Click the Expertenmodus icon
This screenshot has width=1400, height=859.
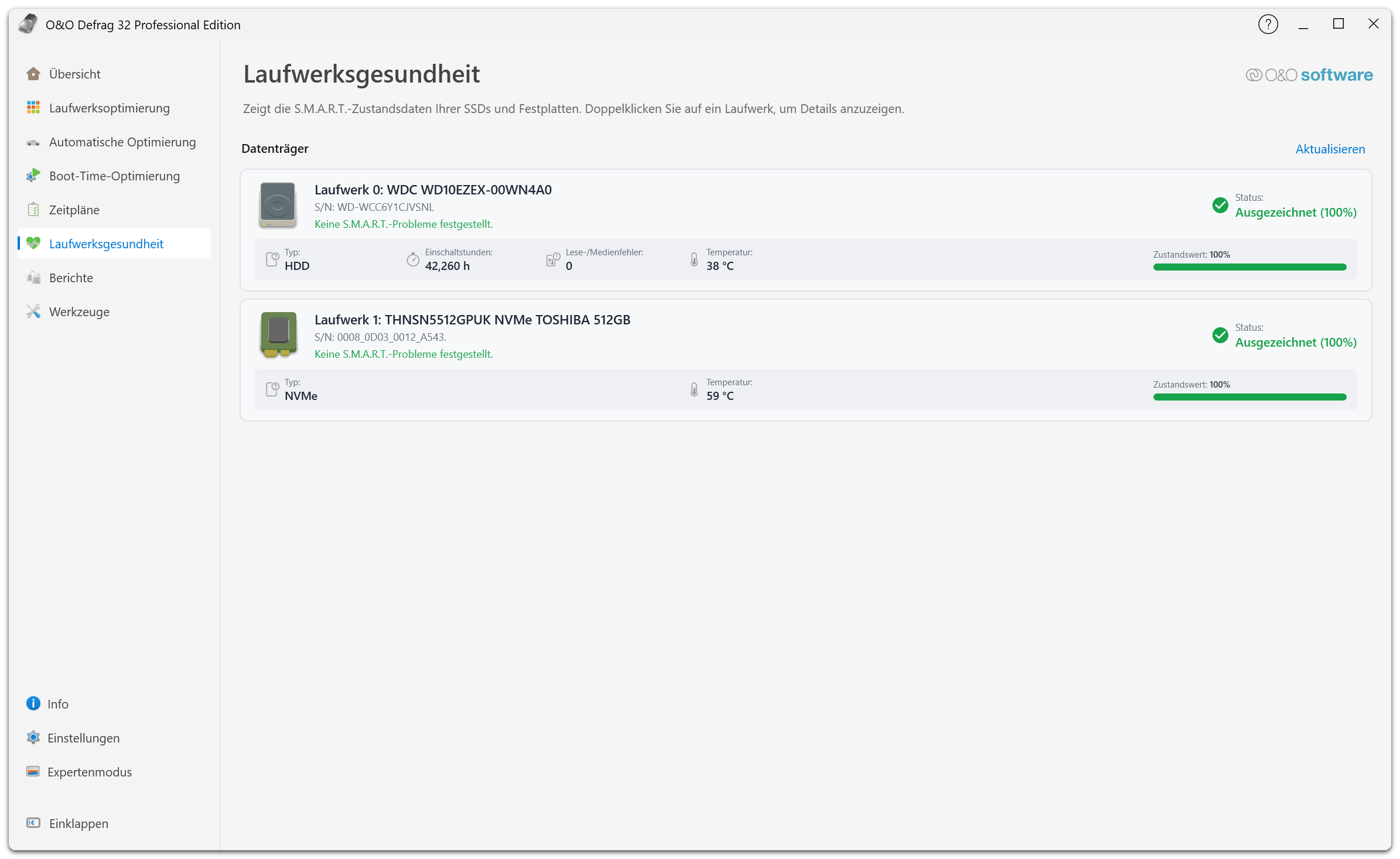pos(33,772)
